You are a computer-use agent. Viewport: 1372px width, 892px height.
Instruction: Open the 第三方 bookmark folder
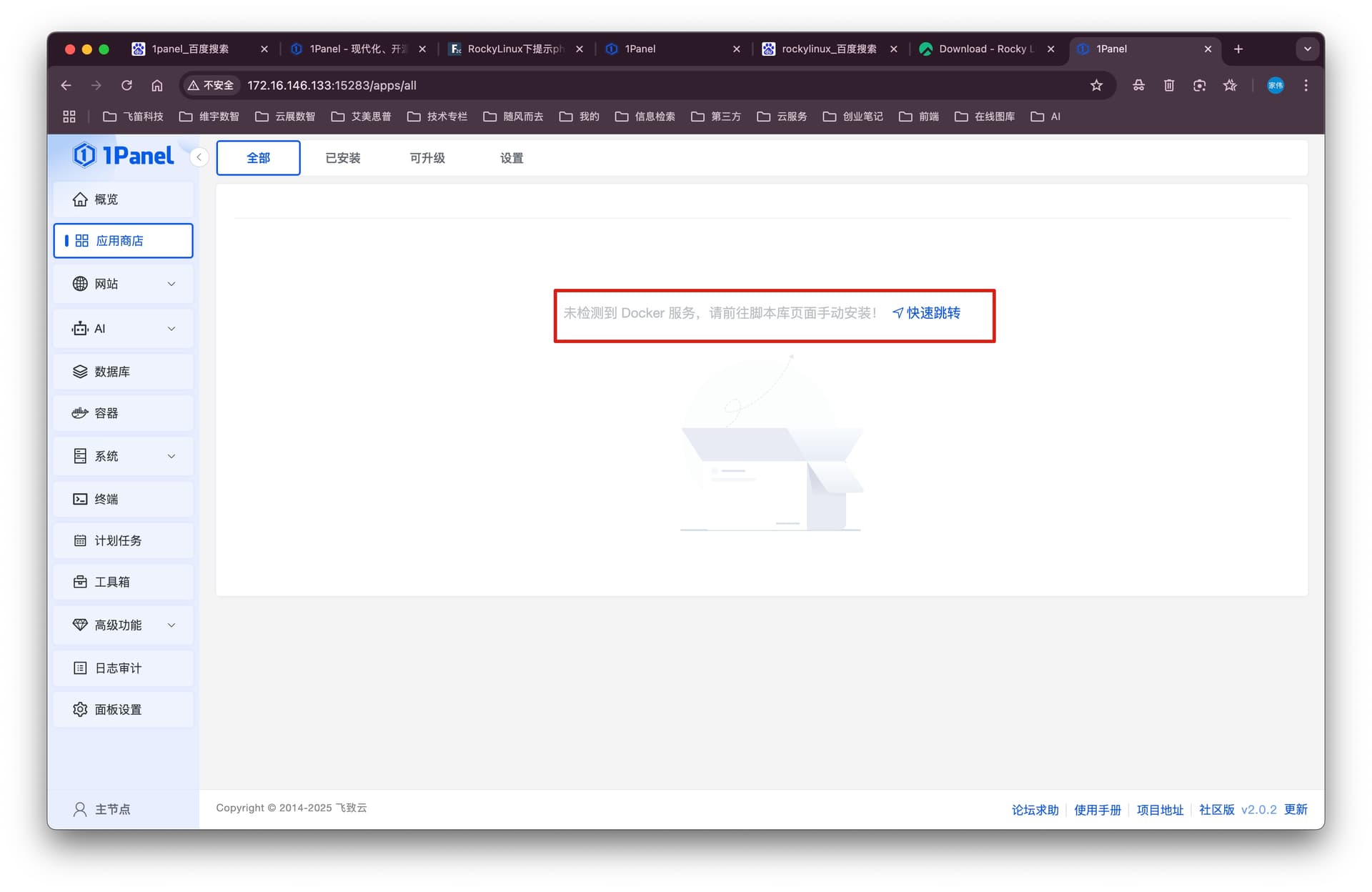[x=716, y=117]
